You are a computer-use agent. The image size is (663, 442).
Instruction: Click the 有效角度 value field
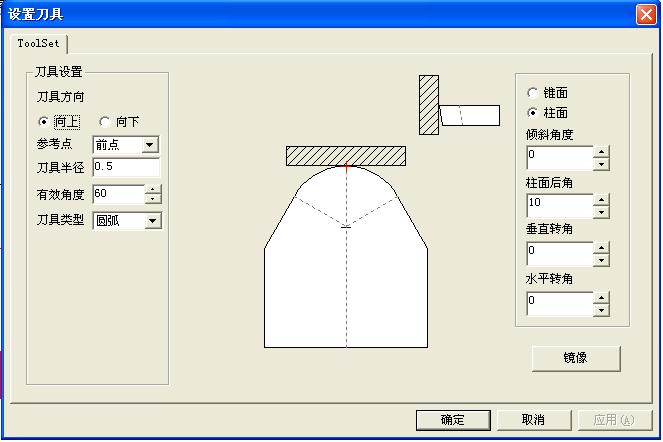point(119,194)
